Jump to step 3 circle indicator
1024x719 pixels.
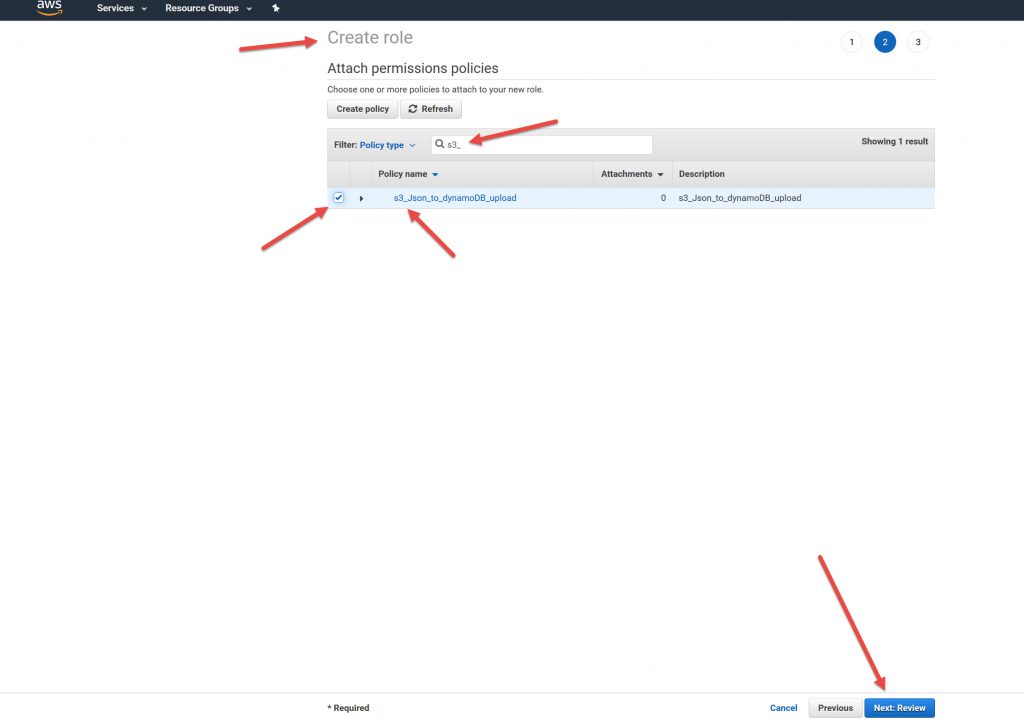pyautogui.click(x=918, y=42)
